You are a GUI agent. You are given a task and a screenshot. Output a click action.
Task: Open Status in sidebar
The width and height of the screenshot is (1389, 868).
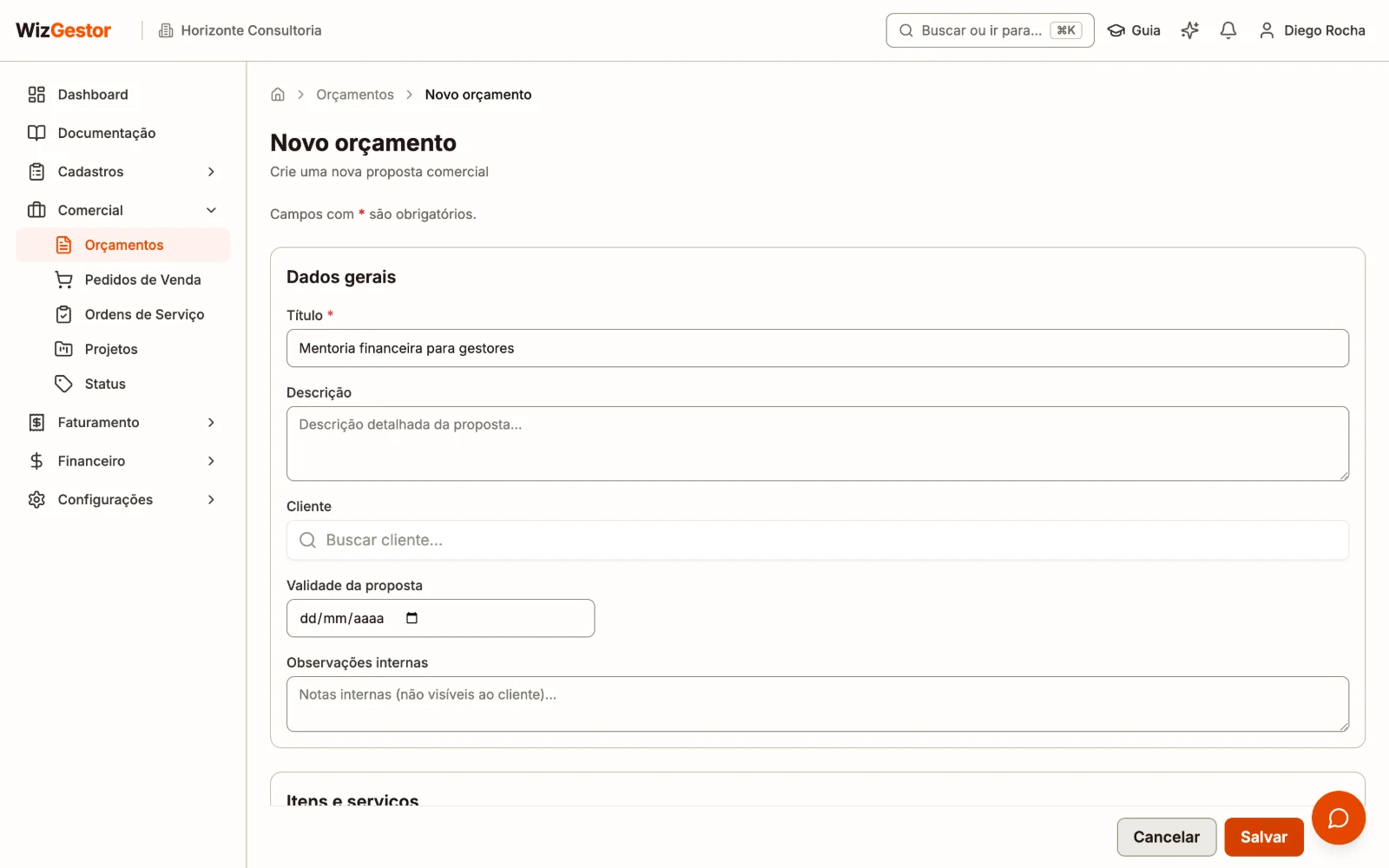pos(105,384)
